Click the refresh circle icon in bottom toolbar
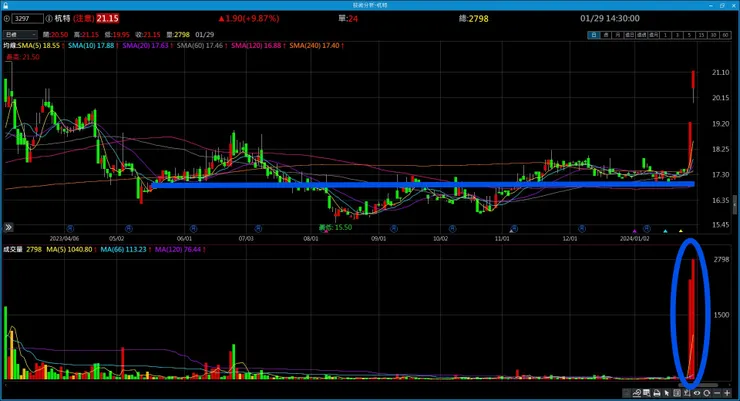Image resolution: width=740 pixels, height=401 pixels. [706, 393]
